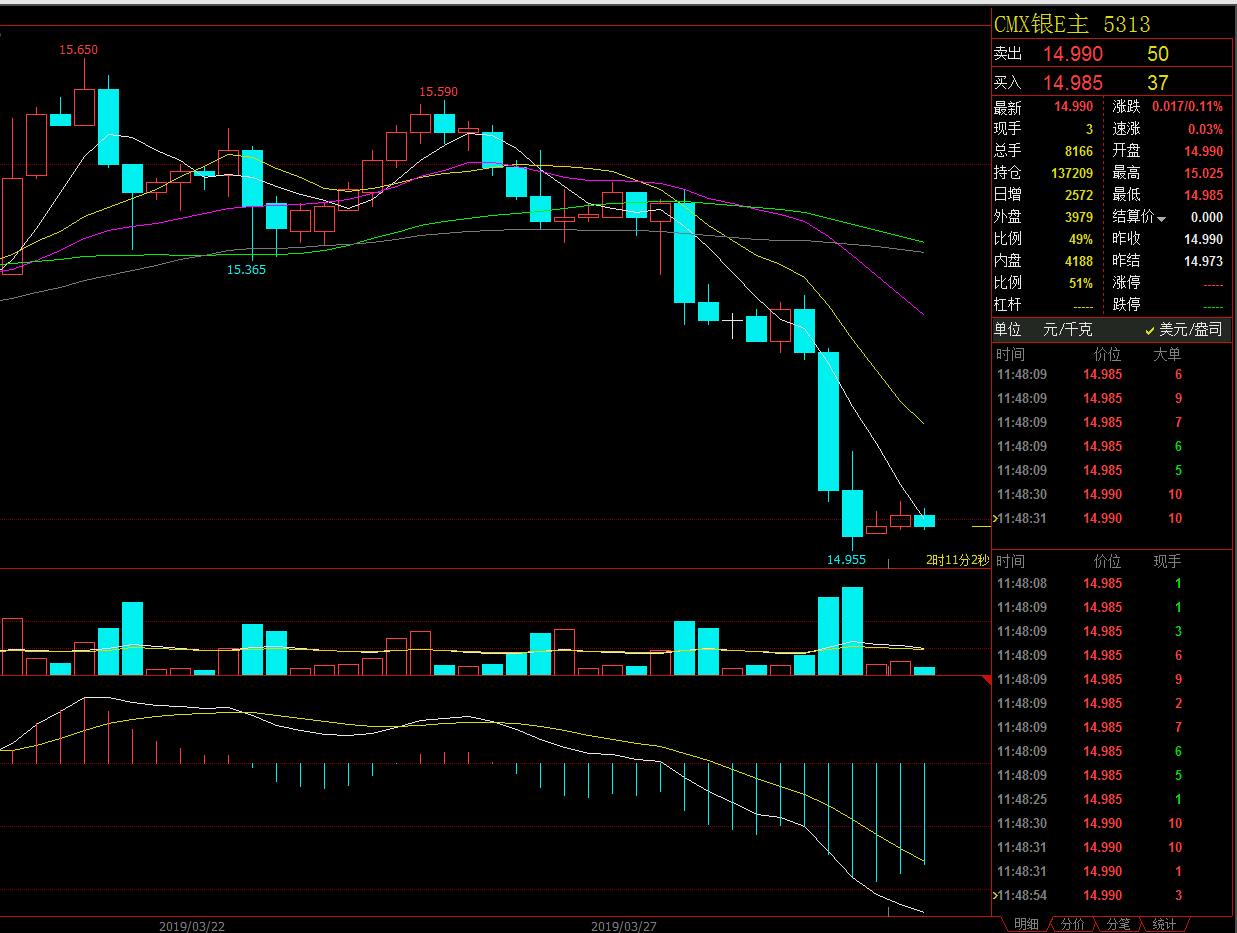The width and height of the screenshot is (1237, 933).
Task: Click the 卖出 price 14.990
Action: (x=1073, y=54)
